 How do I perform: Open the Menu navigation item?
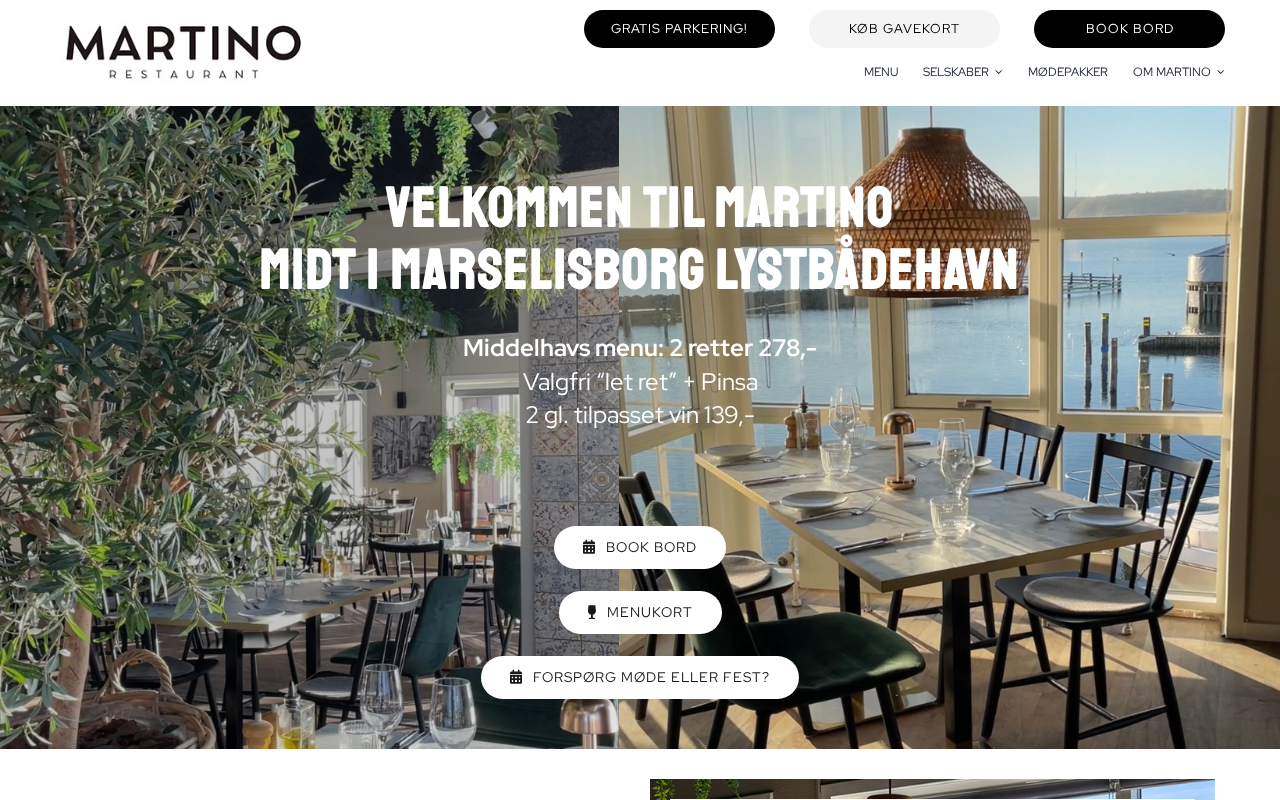click(x=881, y=72)
